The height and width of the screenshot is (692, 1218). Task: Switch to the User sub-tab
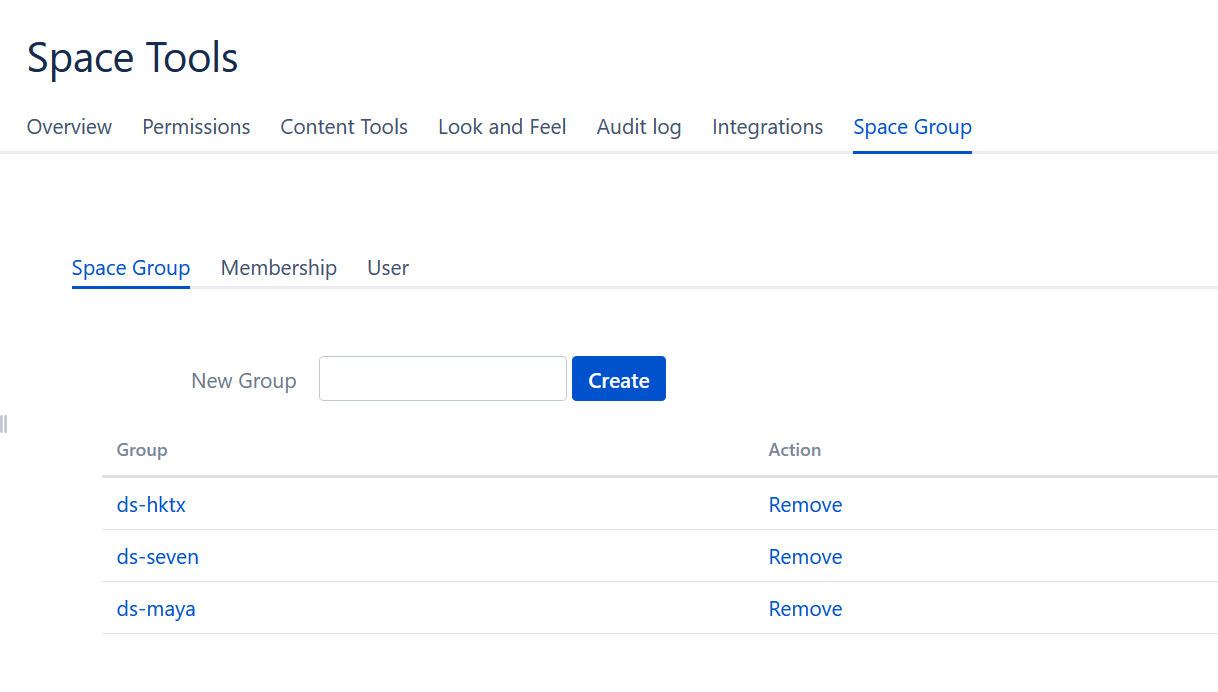[x=388, y=268]
